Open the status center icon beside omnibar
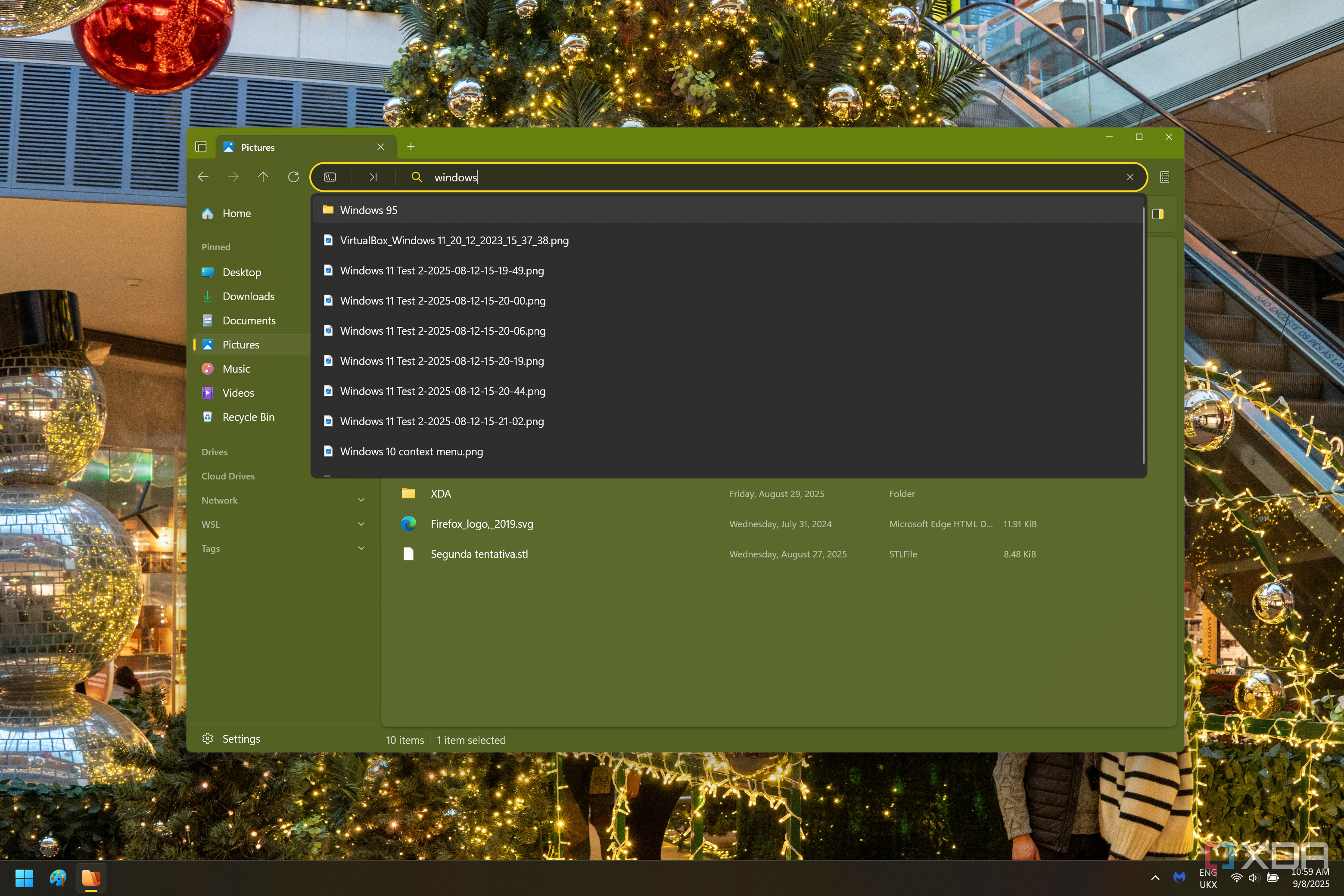 pyautogui.click(x=1164, y=177)
